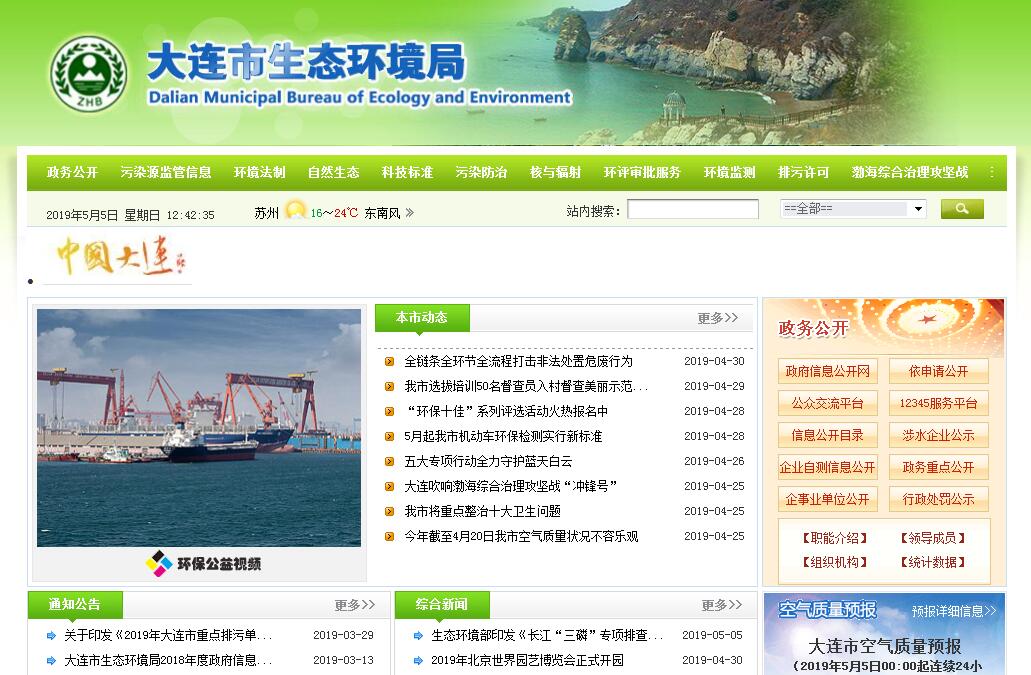This screenshot has height=675, width=1031.
Task: Click the 行政处罚公示 button
Action: coord(939,500)
